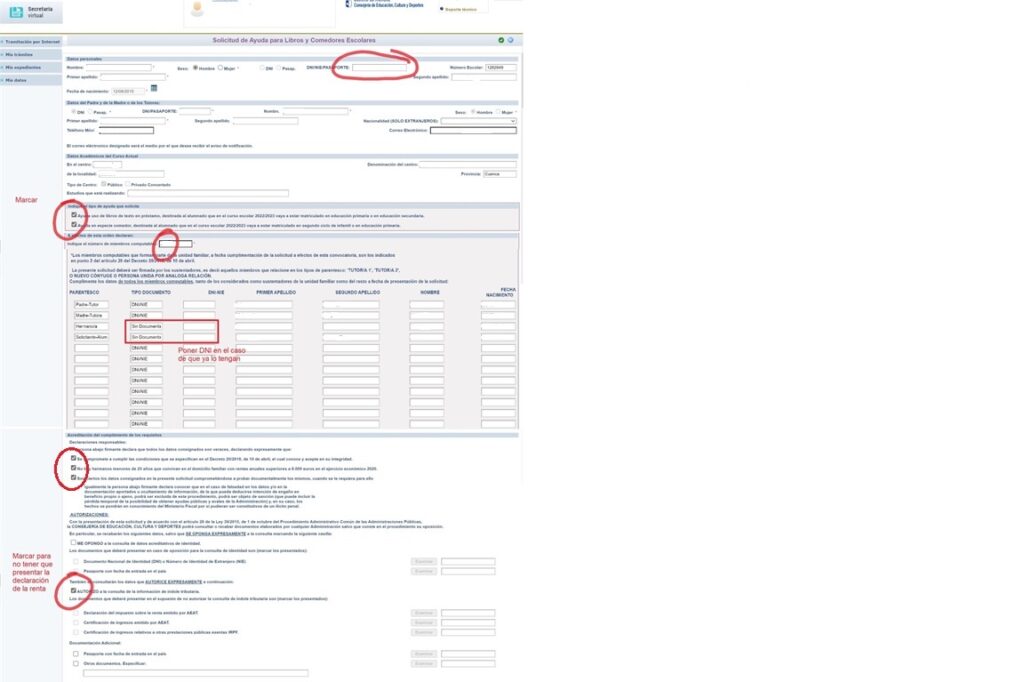Click the green accept icon in title bar
Image resolution: width=1024 pixels, height=682 pixels.
pyautogui.click(x=501, y=41)
